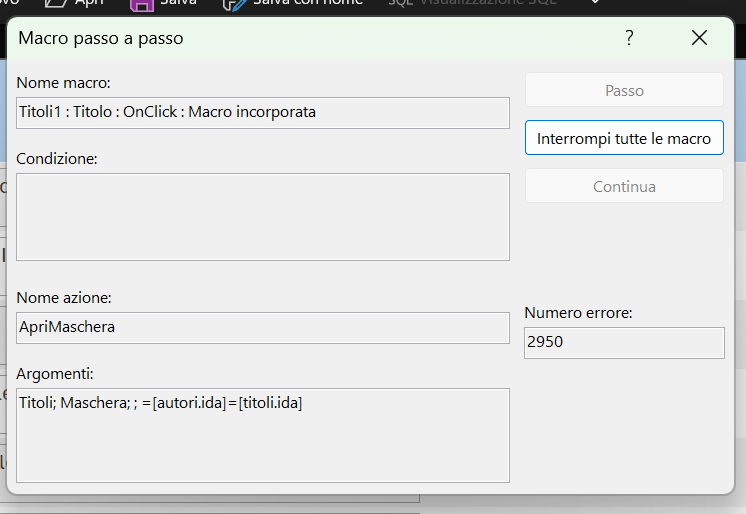
Task: Click the SQL icon in toolbar
Action: pyautogui.click(x=400, y=2)
